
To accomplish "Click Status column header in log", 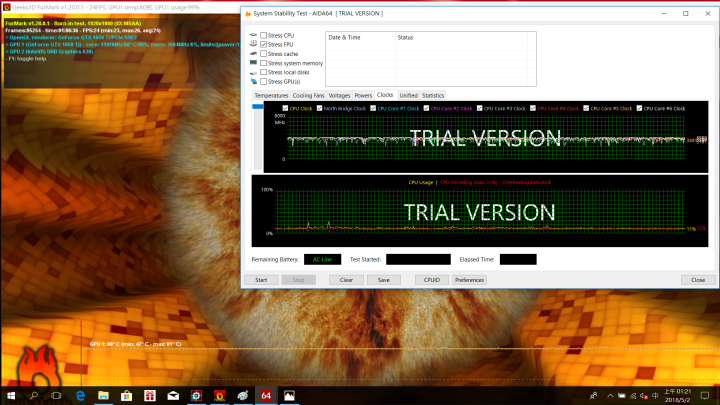I will click(x=461, y=38).
